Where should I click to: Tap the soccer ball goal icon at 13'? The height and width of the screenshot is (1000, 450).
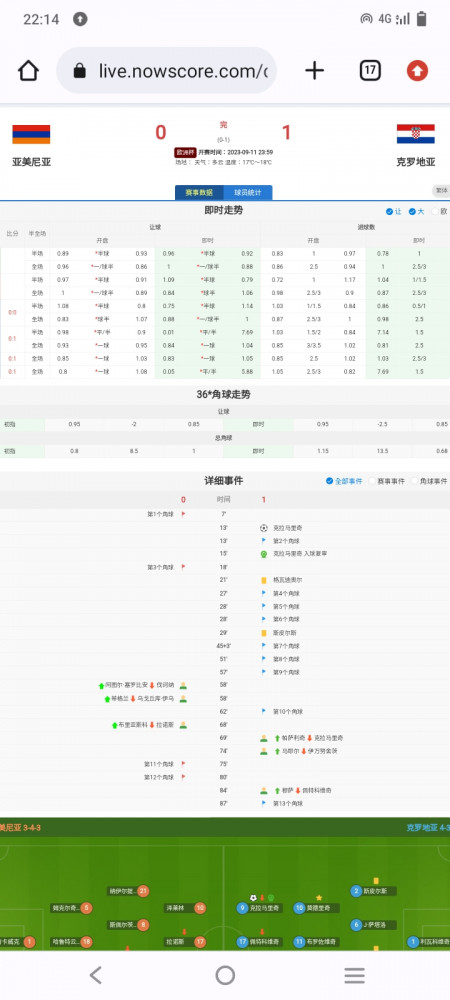[x=263, y=528]
